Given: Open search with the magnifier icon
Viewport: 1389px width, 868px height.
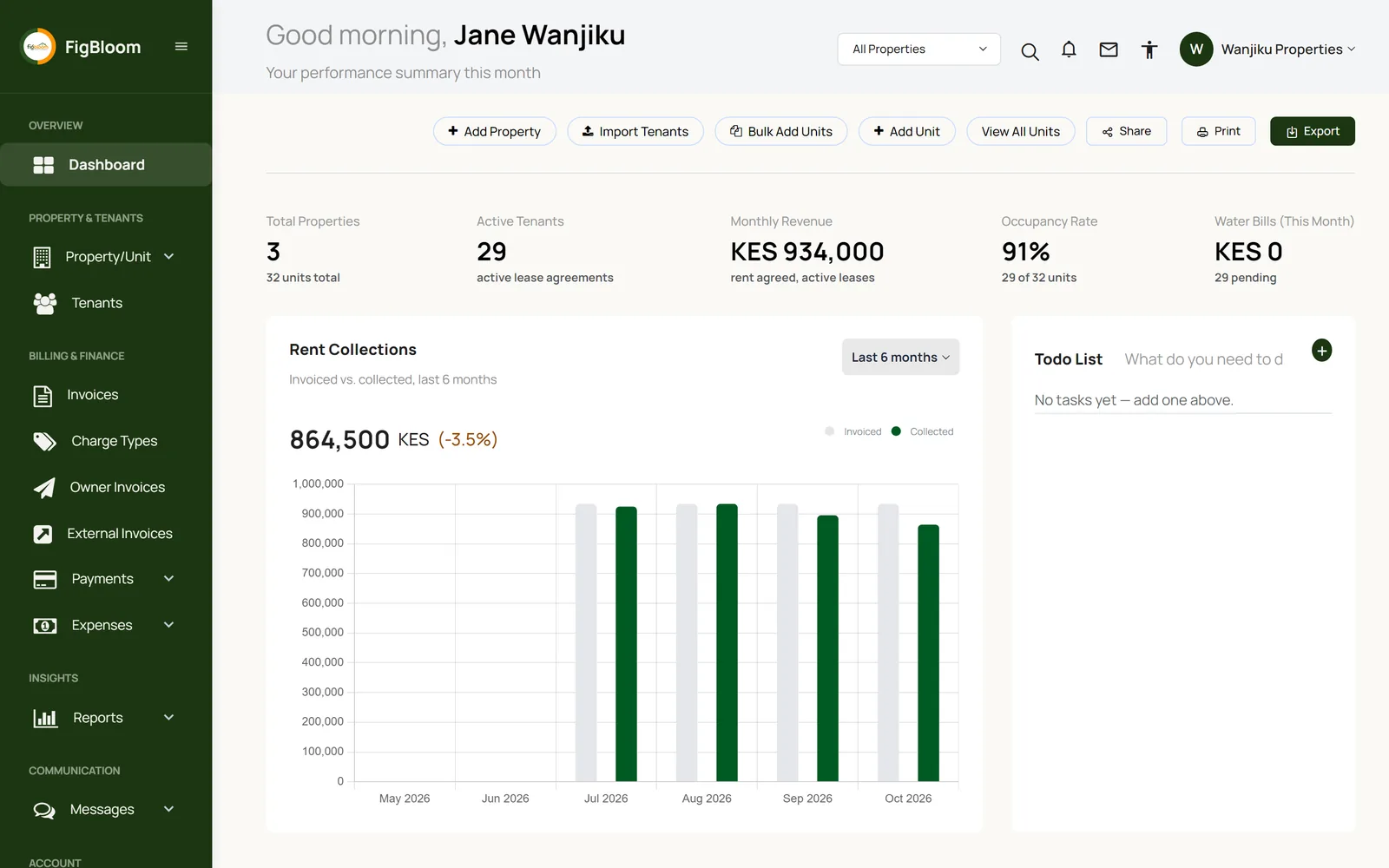Looking at the screenshot, I should click(1030, 51).
